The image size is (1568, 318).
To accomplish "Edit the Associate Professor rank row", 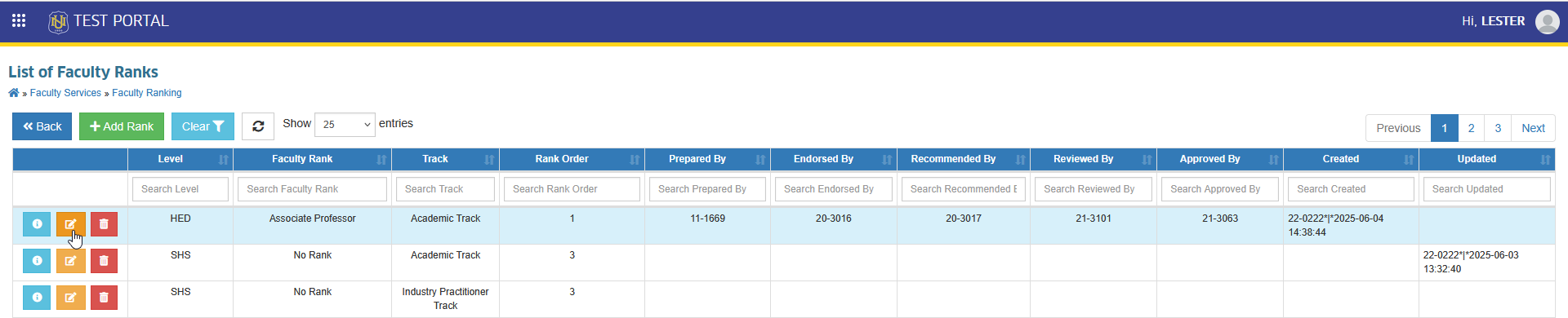I will 70,224.
